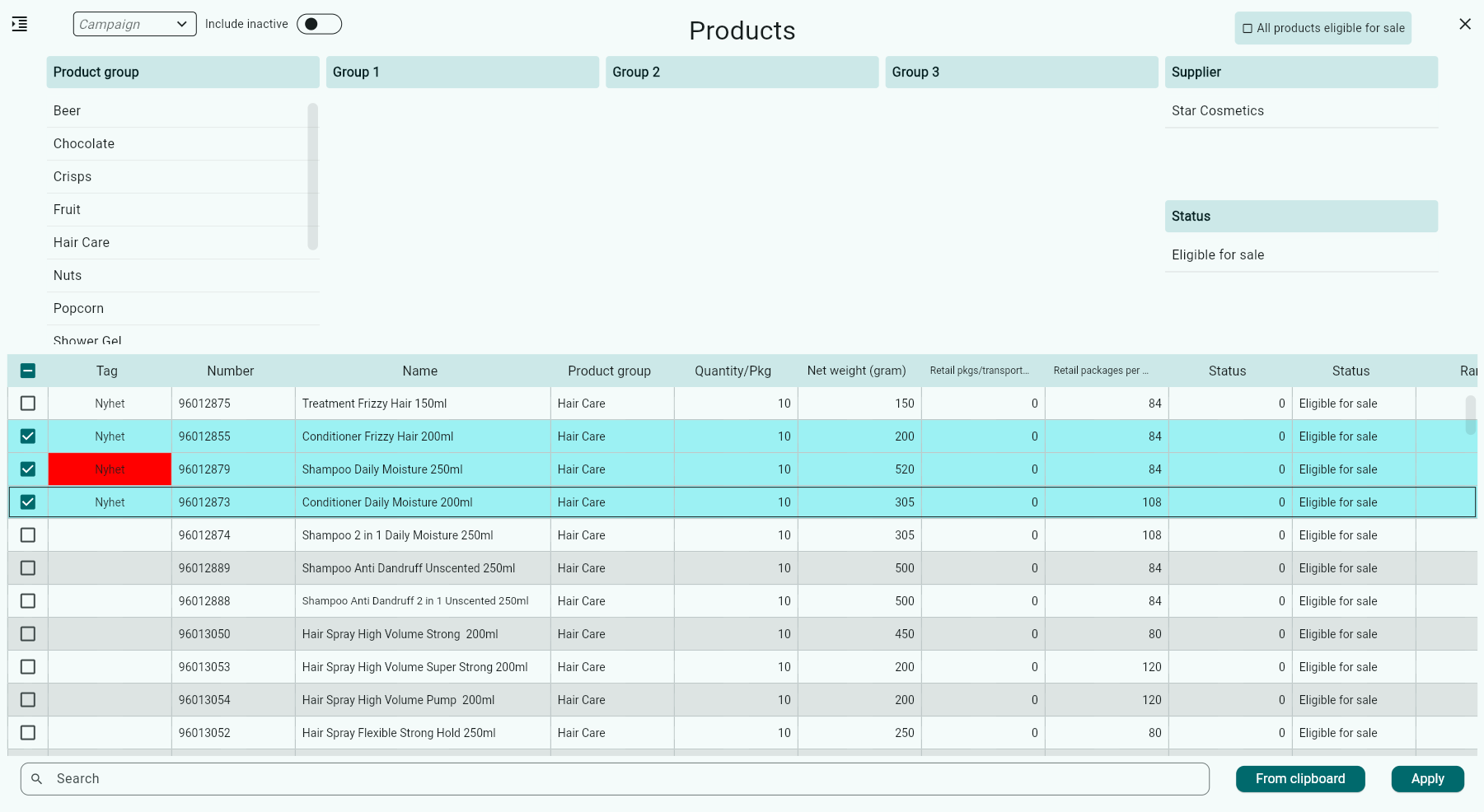The height and width of the screenshot is (812, 1484).
Task: Check the row for 96013054
Action: (x=28, y=700)
